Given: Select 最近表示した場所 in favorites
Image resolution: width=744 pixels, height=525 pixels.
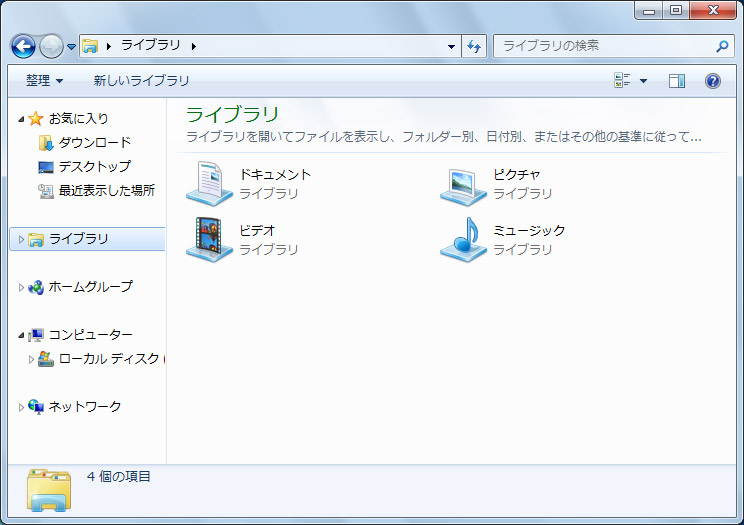Looking at the screenshot, I should (106, 191).
